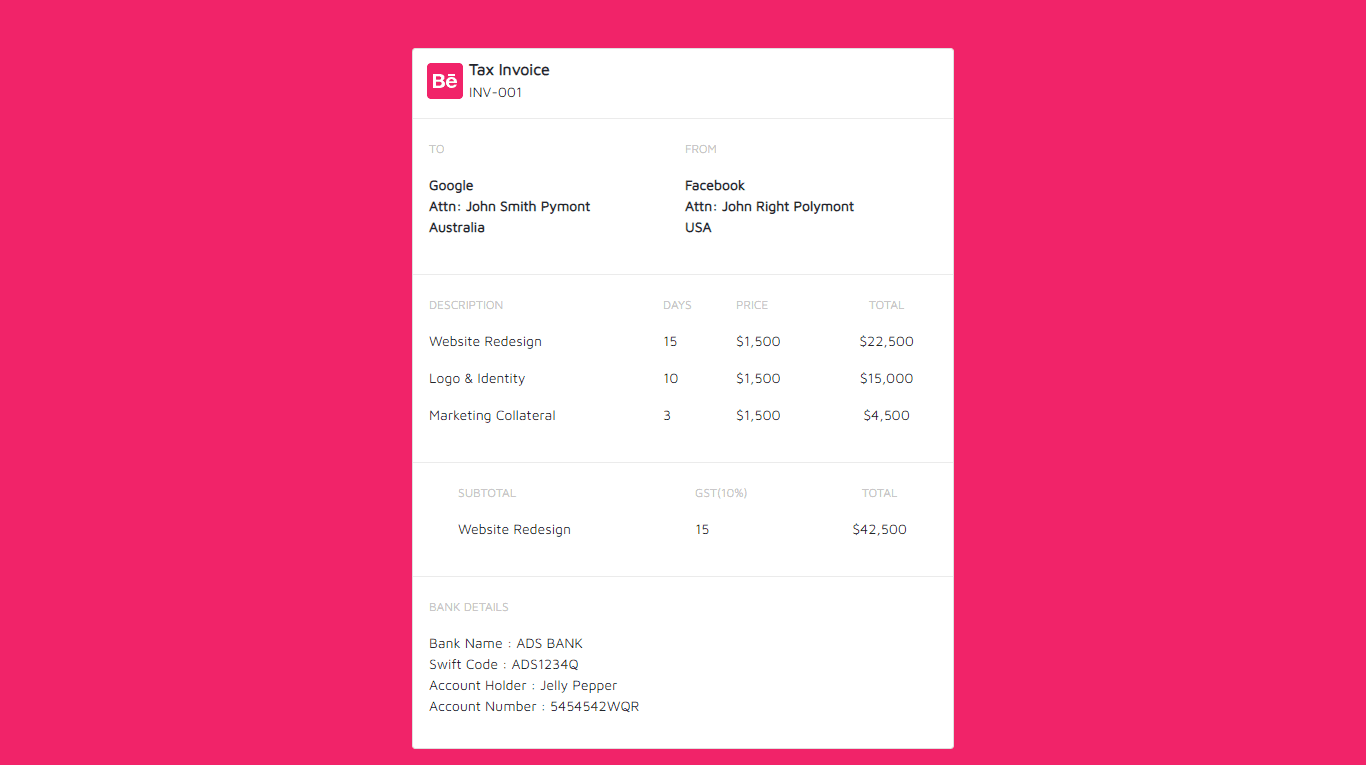This screenshot has width=1366, height=765.
Task: Select the account number 5454542WQR
Action: 595,706
